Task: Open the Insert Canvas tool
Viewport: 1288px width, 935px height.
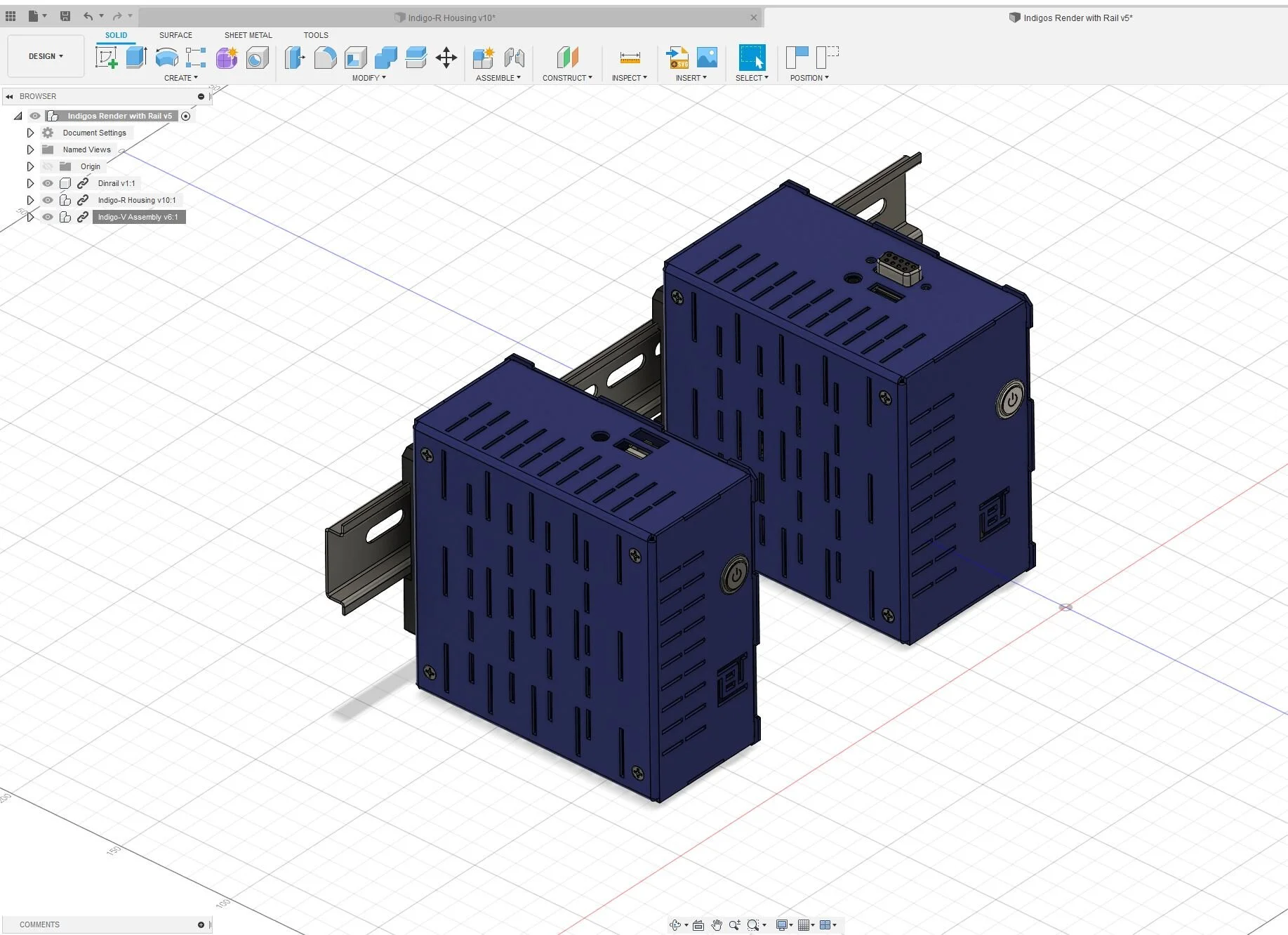Action: coord(707,57)
